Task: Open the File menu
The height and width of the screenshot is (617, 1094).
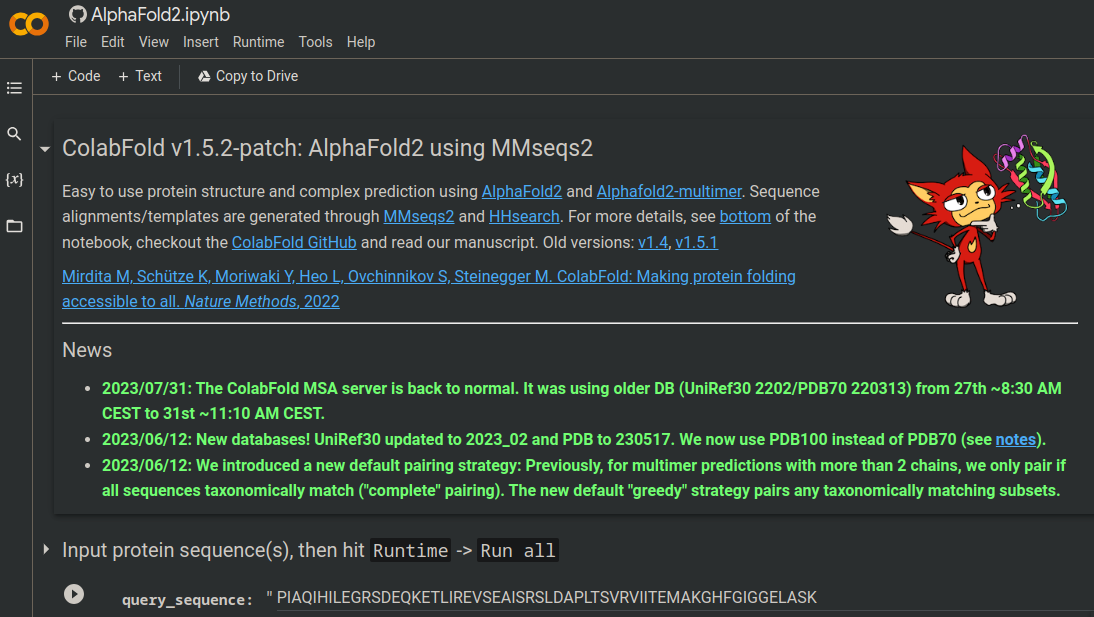Action: (x=75, y=42)
